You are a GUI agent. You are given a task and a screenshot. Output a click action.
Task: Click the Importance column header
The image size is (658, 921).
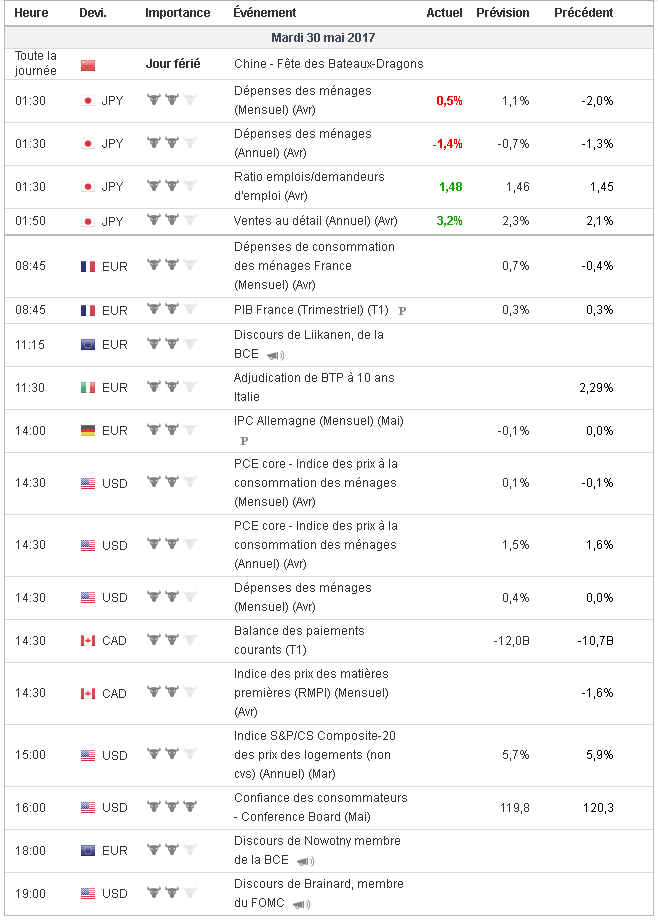point(177,13)
